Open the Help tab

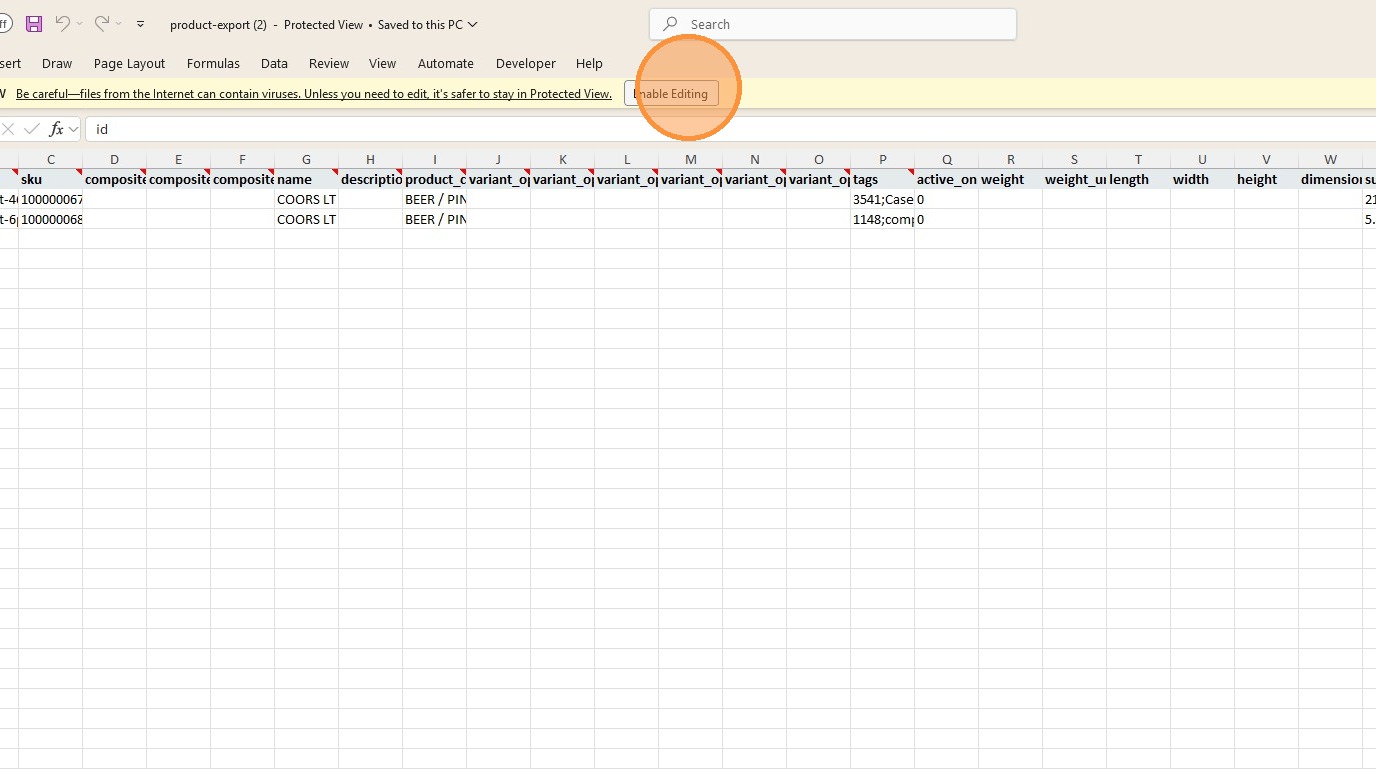[589, 63]
